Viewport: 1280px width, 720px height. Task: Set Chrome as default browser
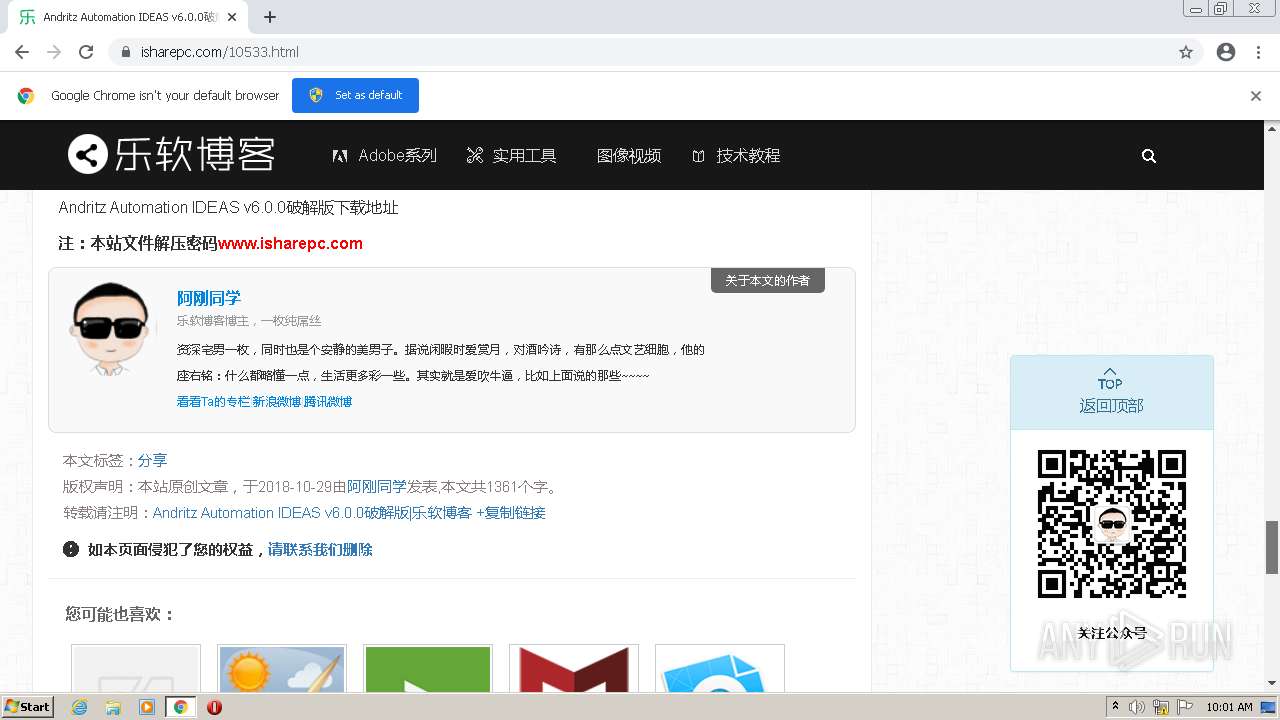pos(355,95)
